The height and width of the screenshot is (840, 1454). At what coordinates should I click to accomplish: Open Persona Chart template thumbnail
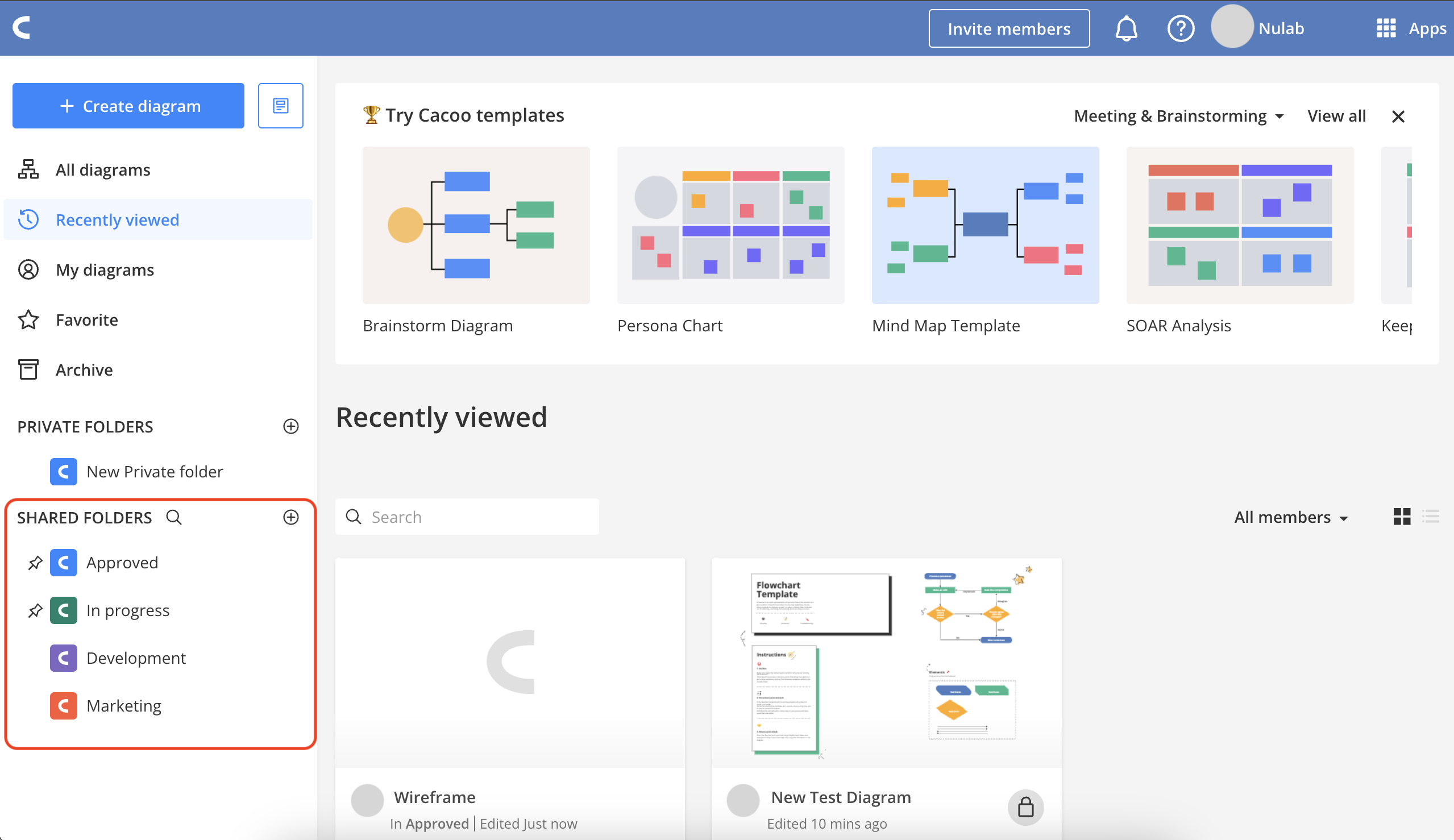tap(730, 225)
